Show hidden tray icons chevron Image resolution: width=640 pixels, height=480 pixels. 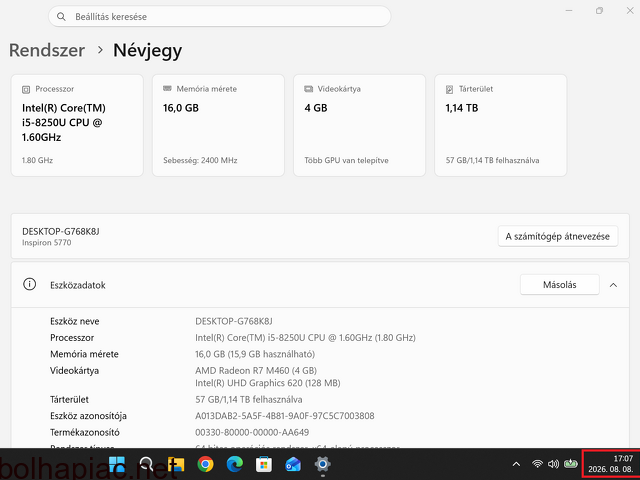[516, 464]
